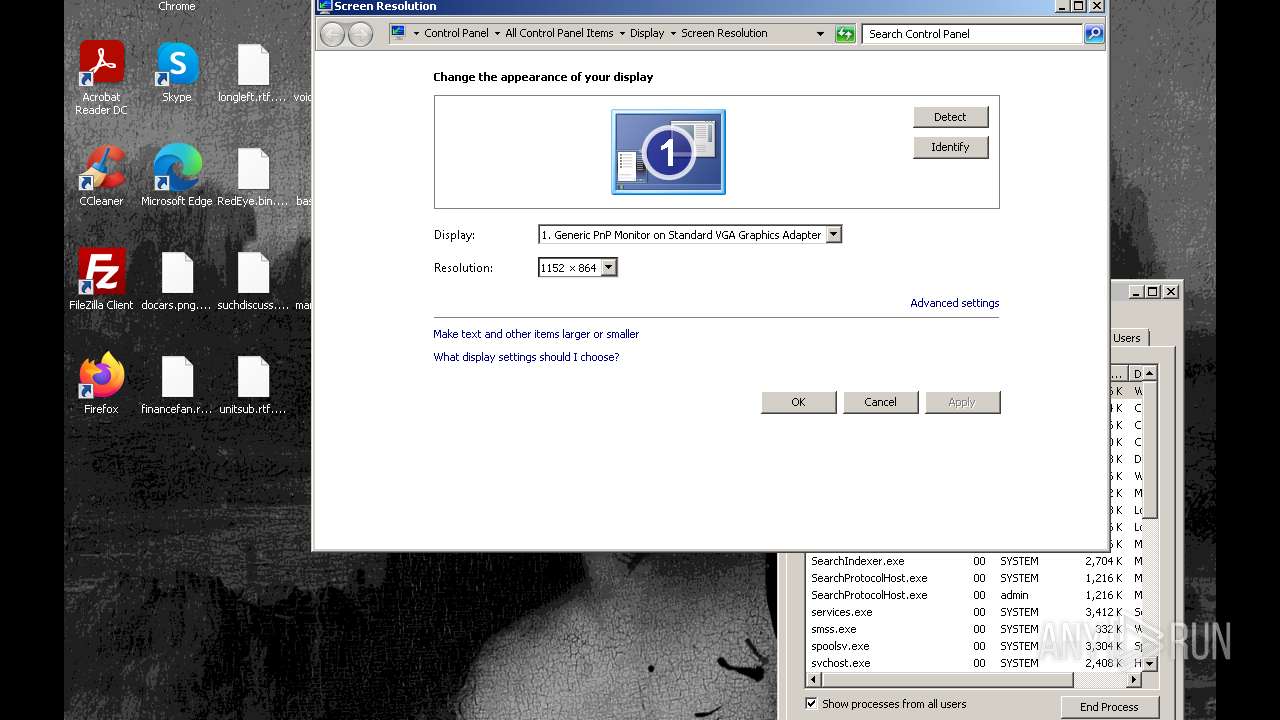The height and width of the screenshot is (720, 1280).
Task: Select the services.exe process row
Action: (x=974, y=612)
